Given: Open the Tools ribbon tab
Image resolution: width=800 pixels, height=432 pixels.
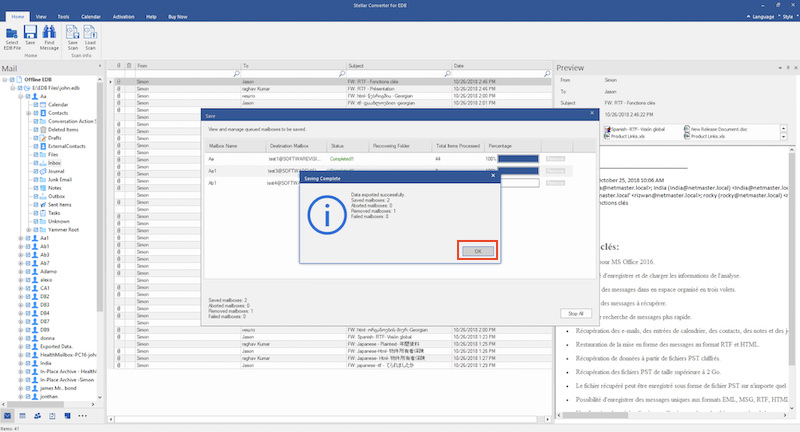Looking at the screenshot, I should [x=63, y=17].
